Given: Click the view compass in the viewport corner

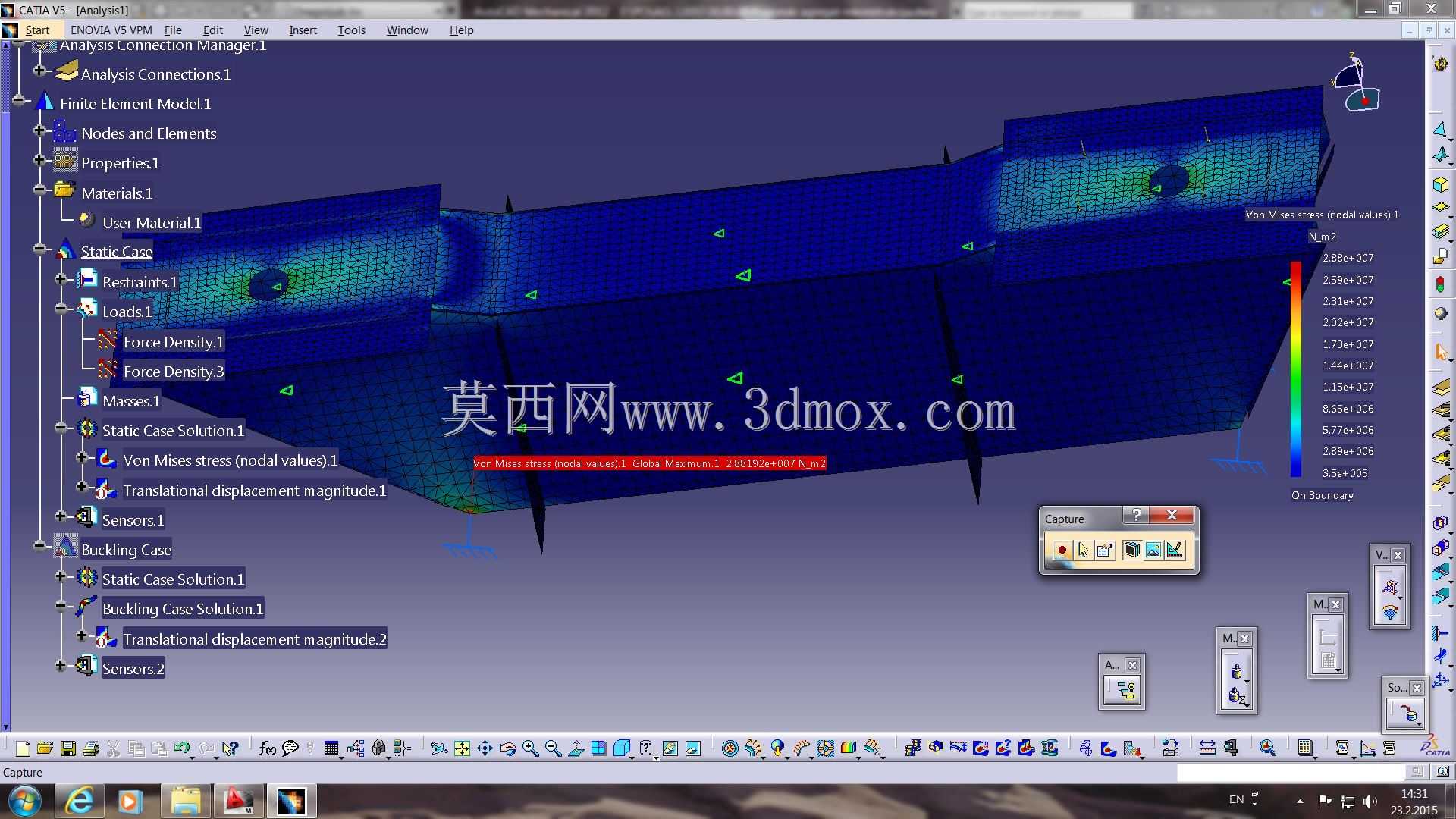Looking at the screenshot, I should coord(1356,83).
